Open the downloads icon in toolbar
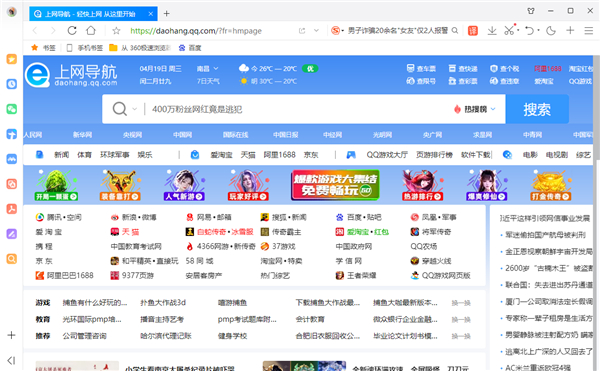Viewport: 600px width, 371px height. [492, 31]
